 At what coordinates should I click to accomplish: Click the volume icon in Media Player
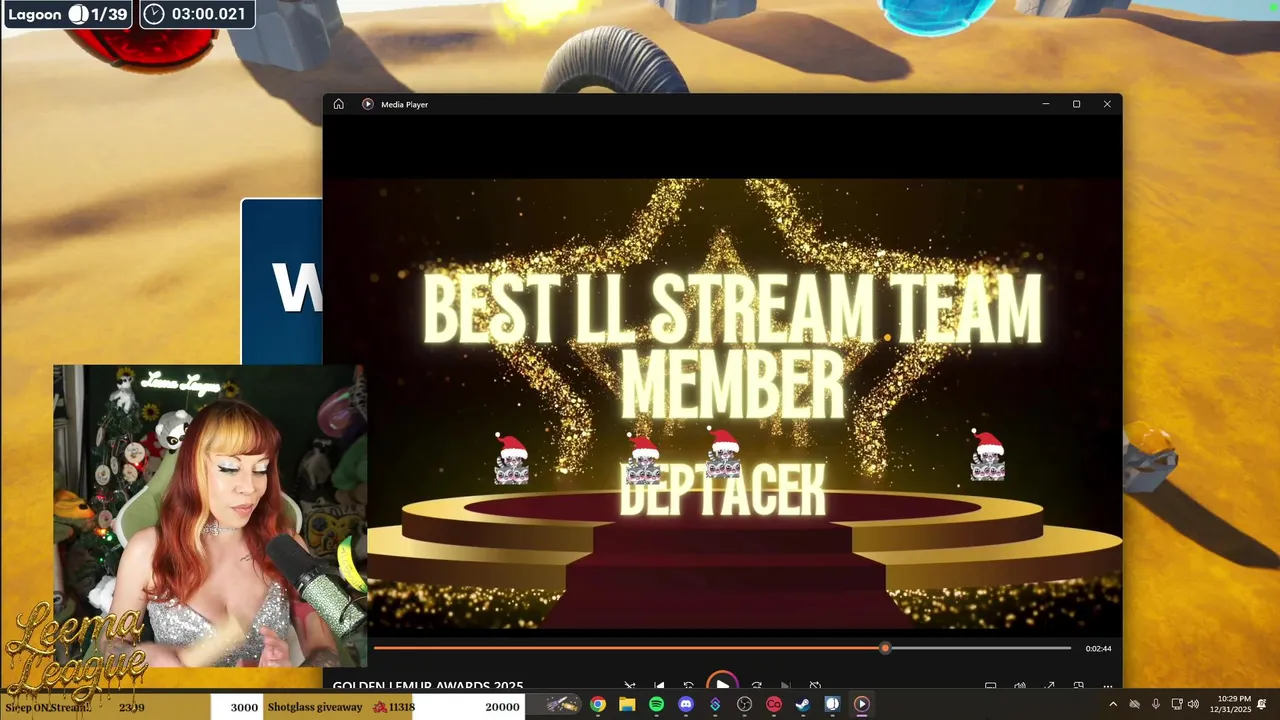(x=1020, y=687)
